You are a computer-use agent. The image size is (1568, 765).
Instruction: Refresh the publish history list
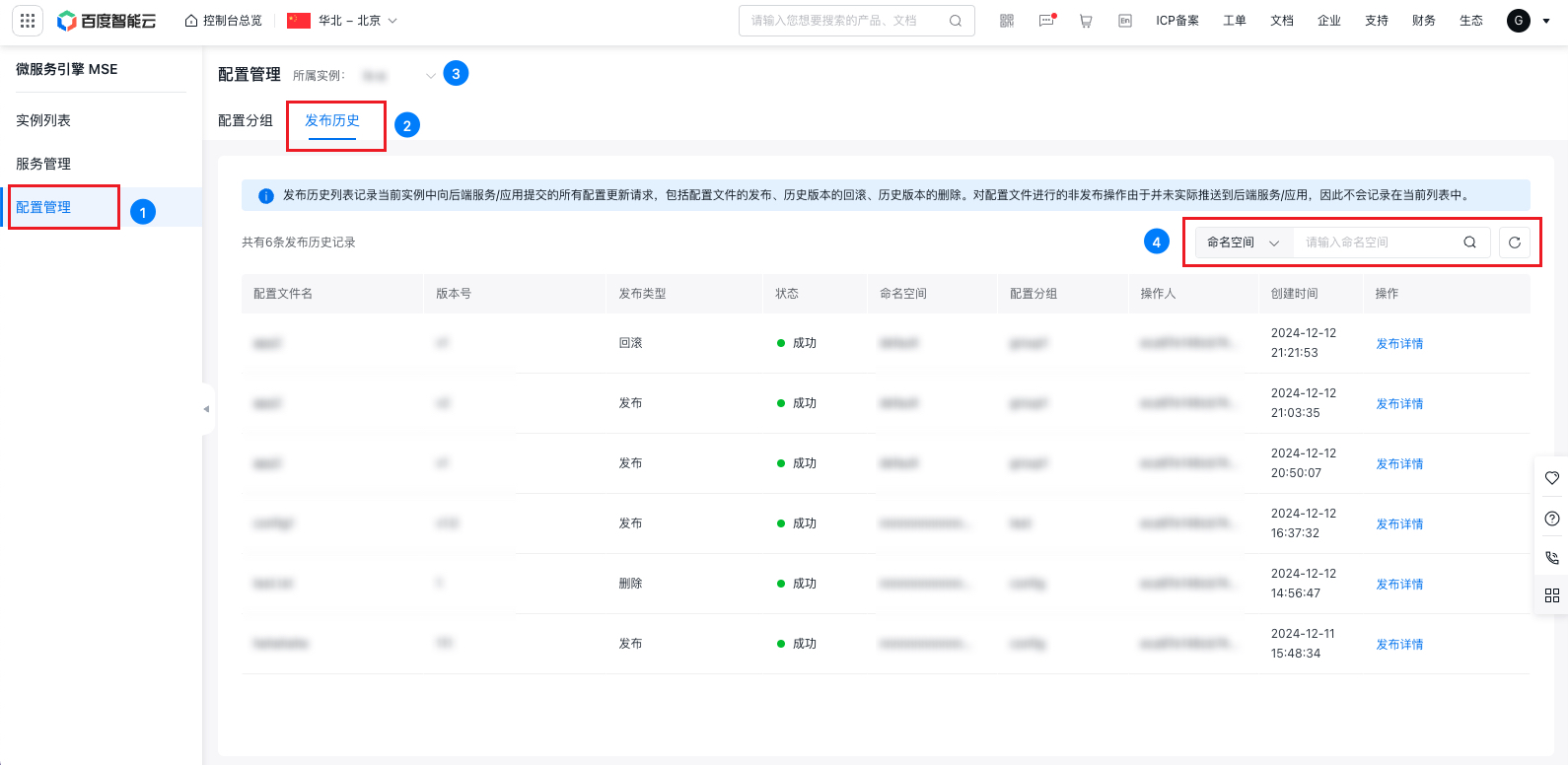coord(1515,243)
